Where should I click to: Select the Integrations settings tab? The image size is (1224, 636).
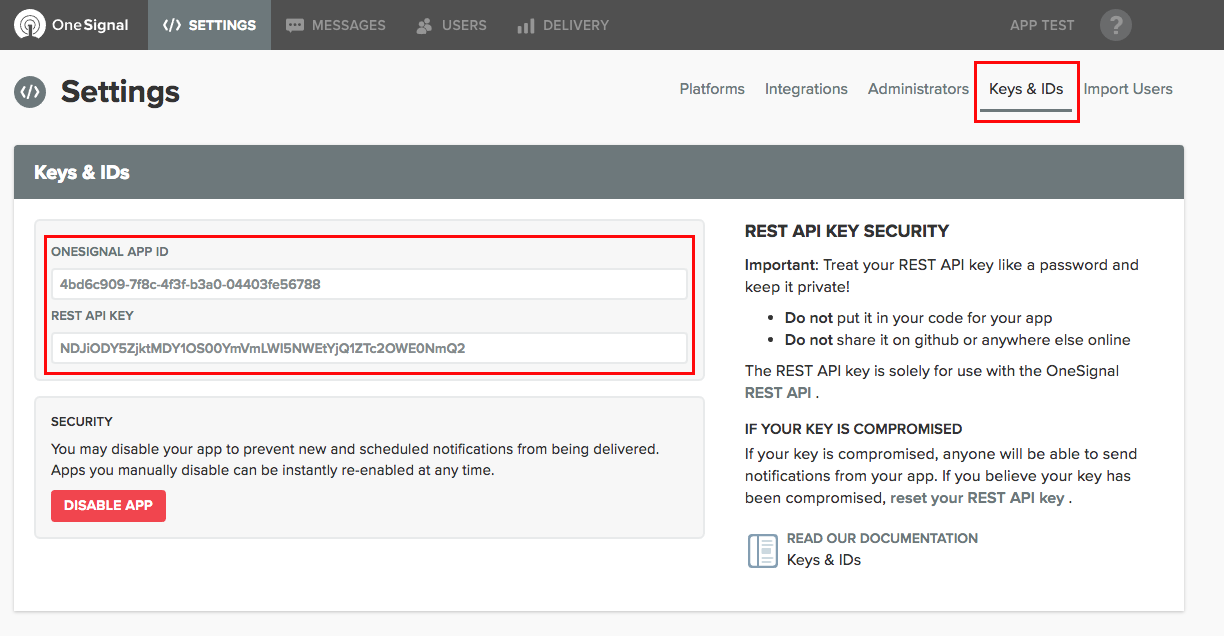(x=806, y=89)
